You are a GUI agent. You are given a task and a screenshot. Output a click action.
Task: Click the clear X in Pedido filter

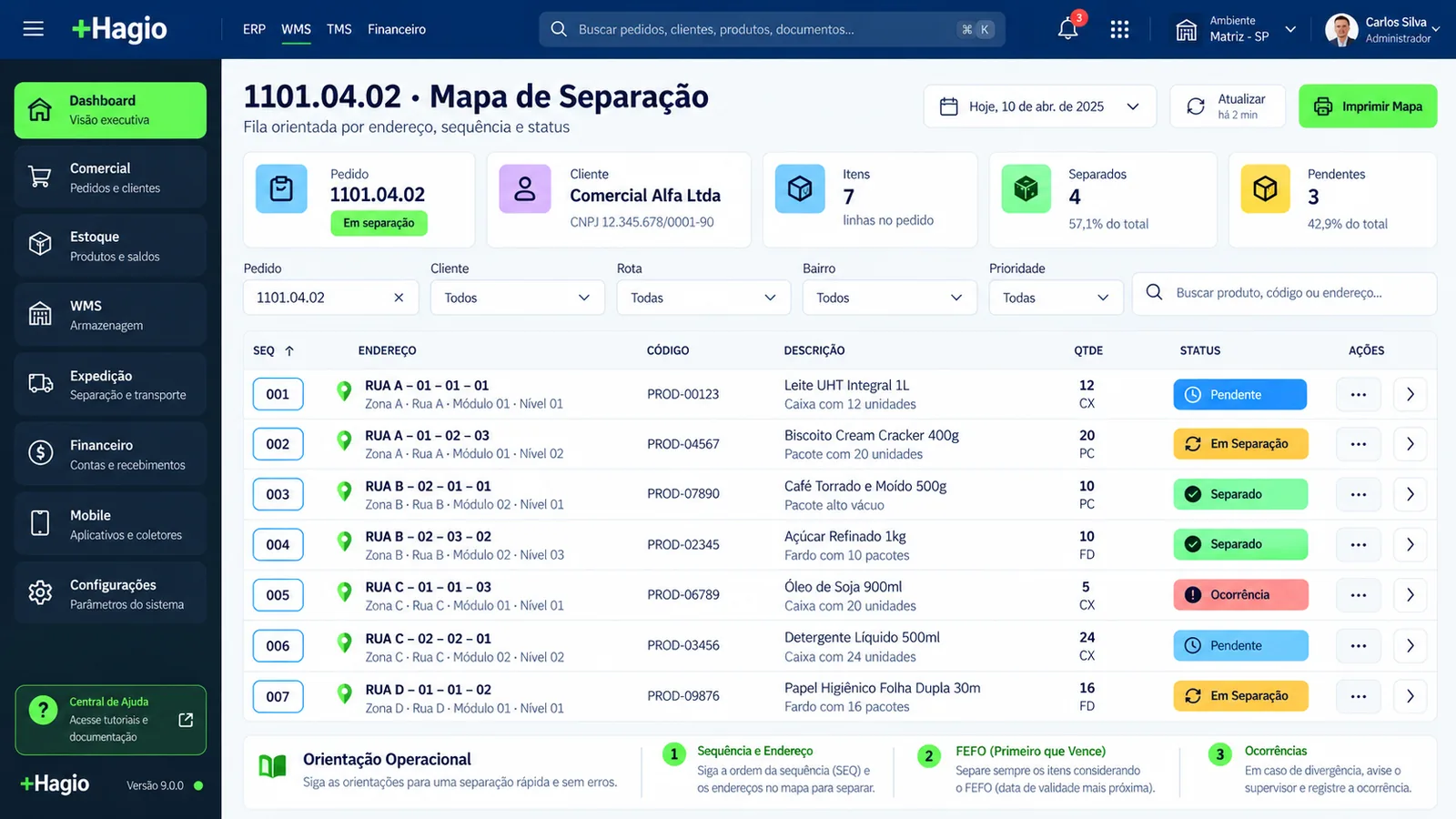tap(399, 298)
